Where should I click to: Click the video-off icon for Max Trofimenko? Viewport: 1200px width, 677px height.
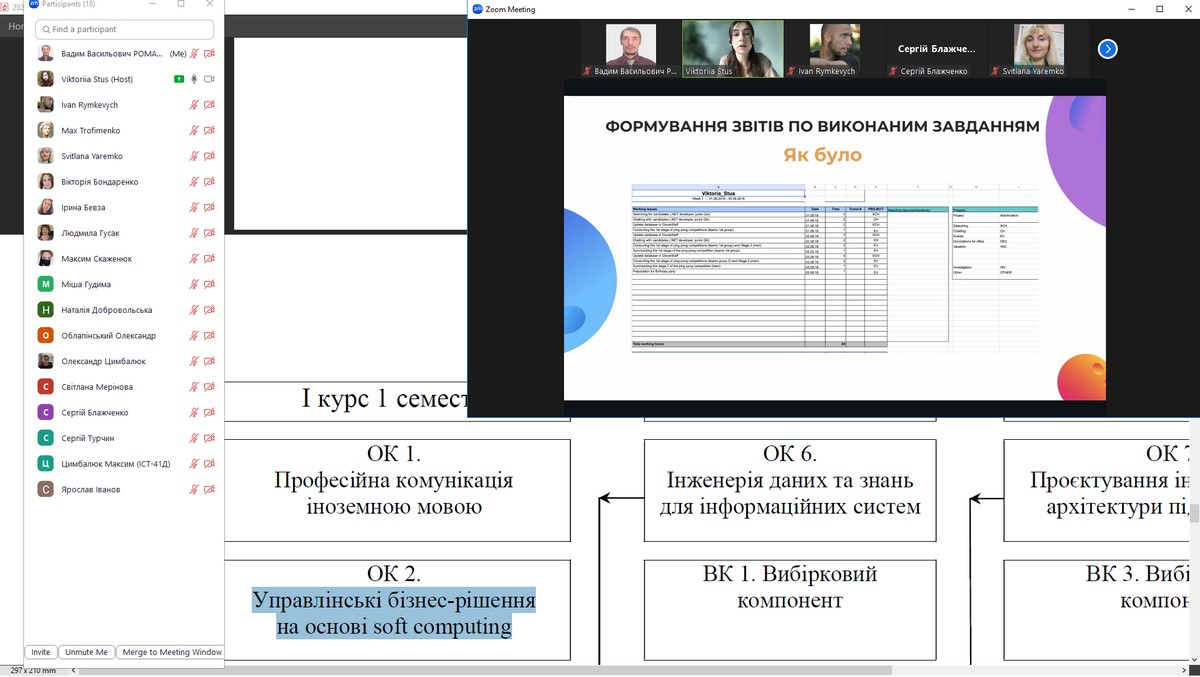pos(209,131)
